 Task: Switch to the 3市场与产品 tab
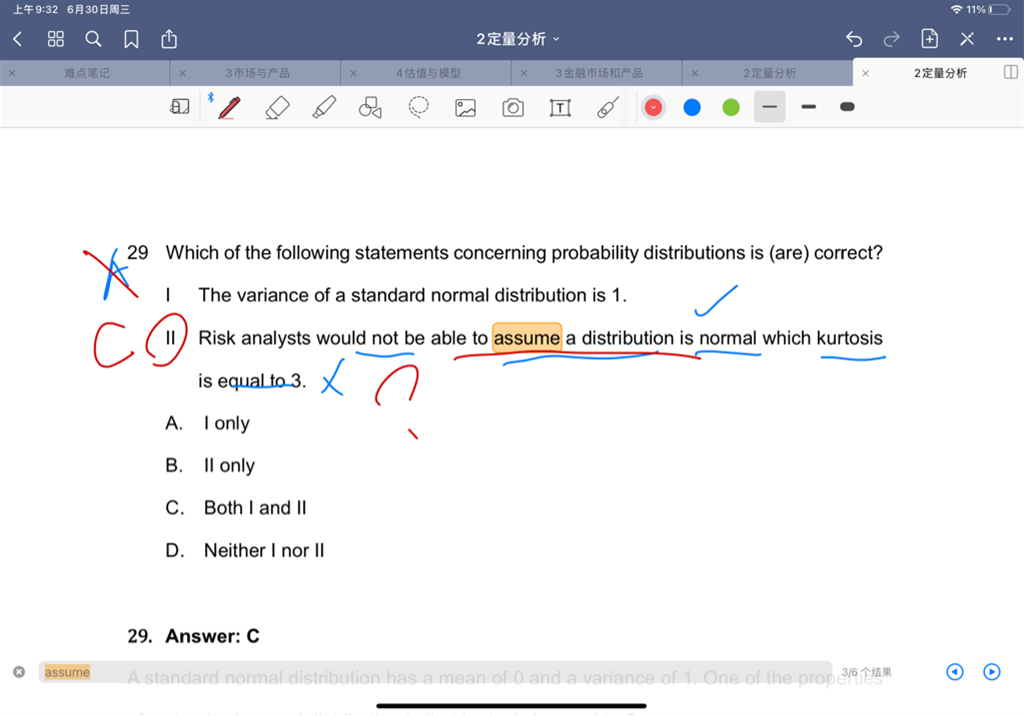click(x=257, y=73)
